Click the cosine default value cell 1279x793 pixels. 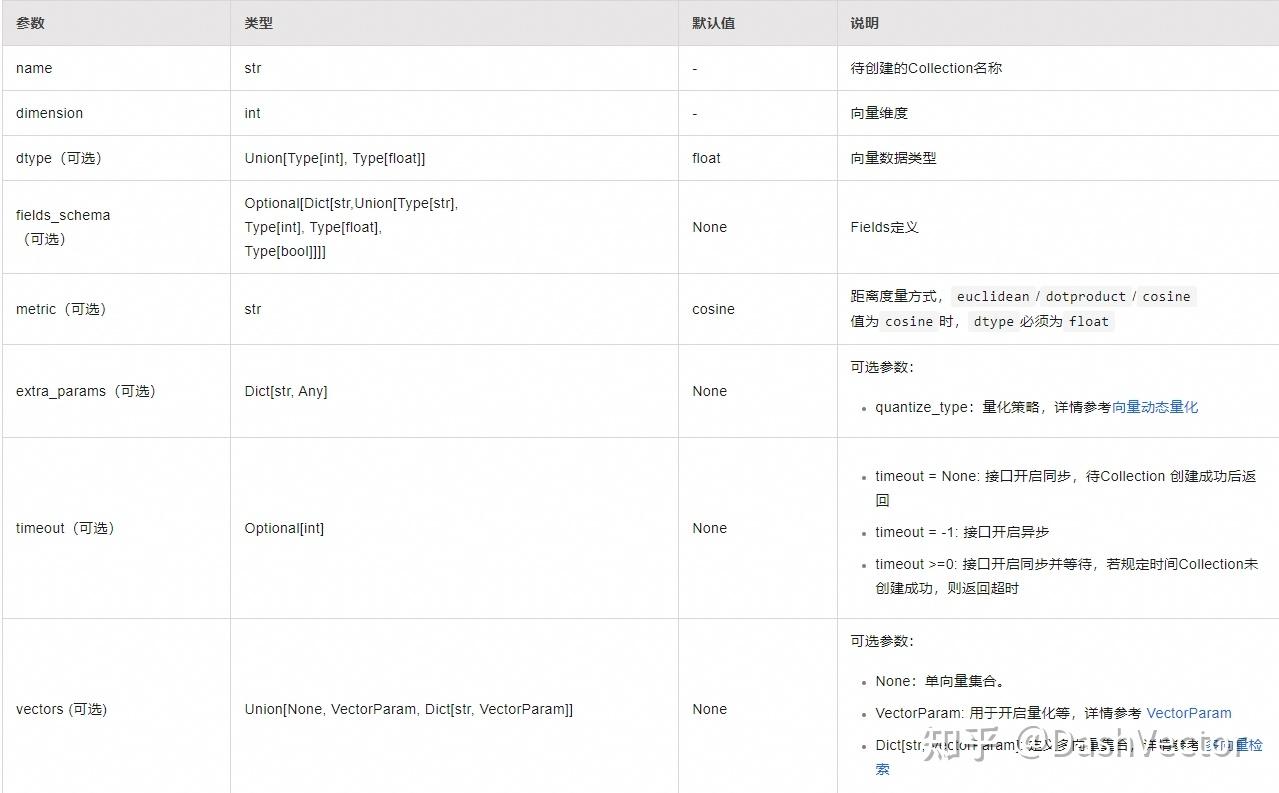(x=712, y=309)
